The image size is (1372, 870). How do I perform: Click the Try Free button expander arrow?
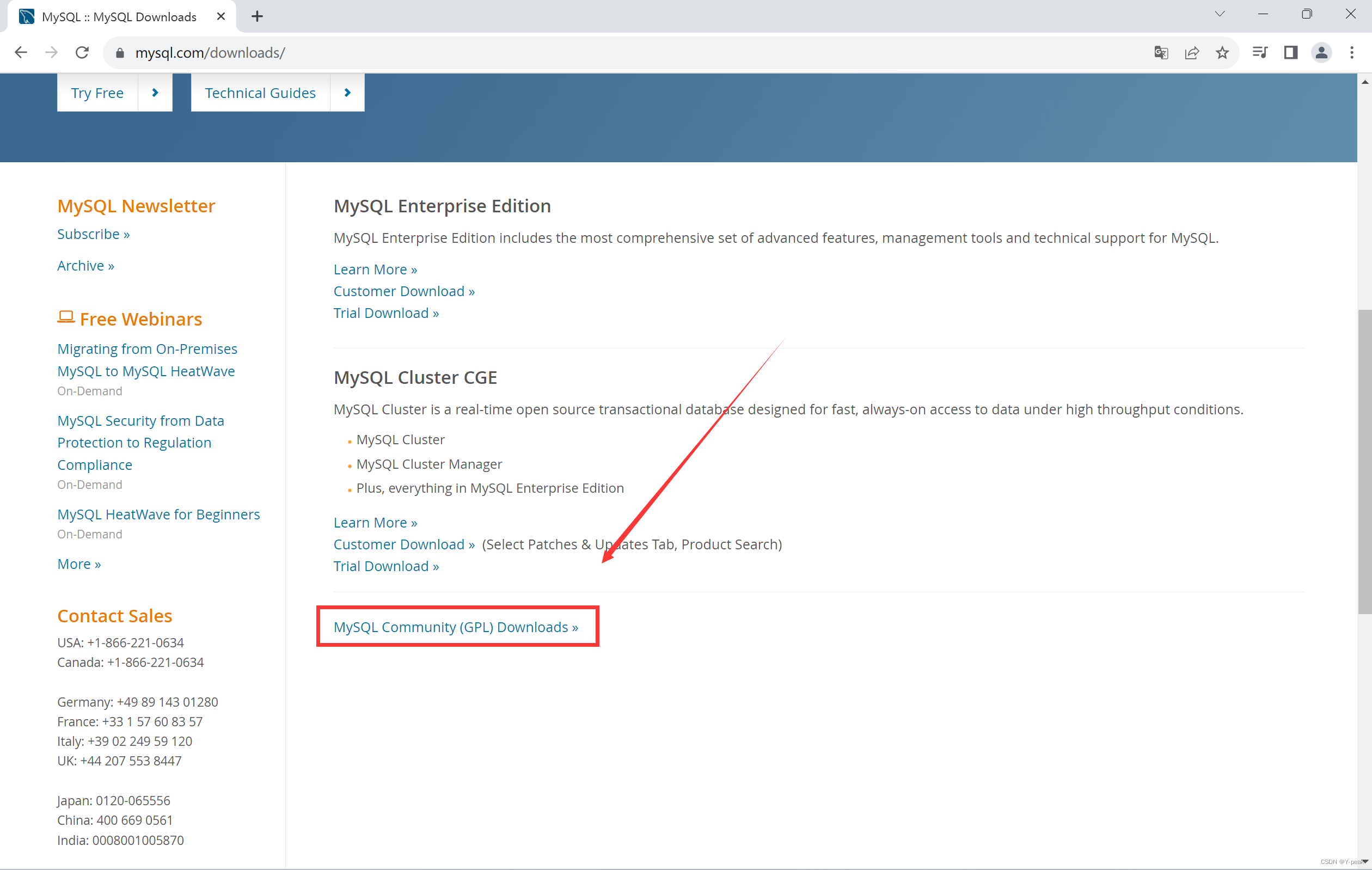pyautogui.click(x=155, y=92)
